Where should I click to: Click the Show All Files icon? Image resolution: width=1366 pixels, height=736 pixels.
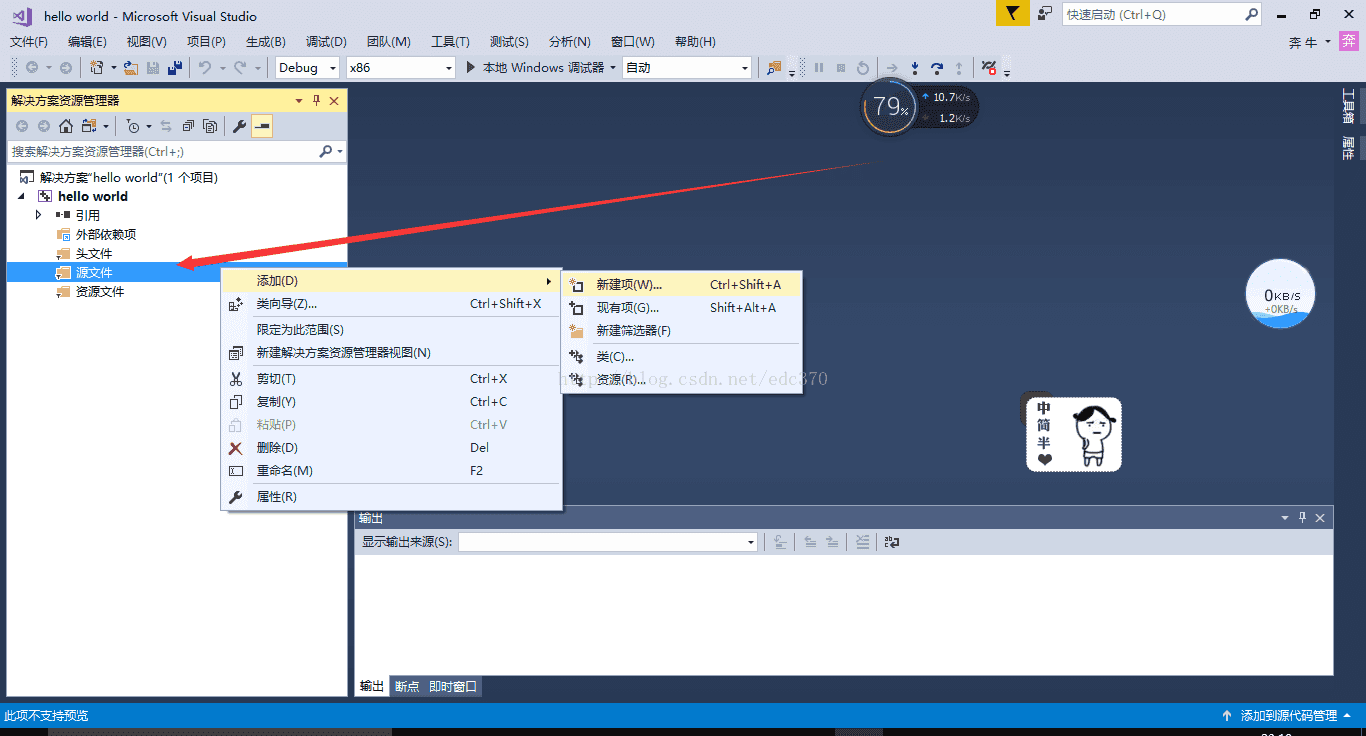[210, 126]
